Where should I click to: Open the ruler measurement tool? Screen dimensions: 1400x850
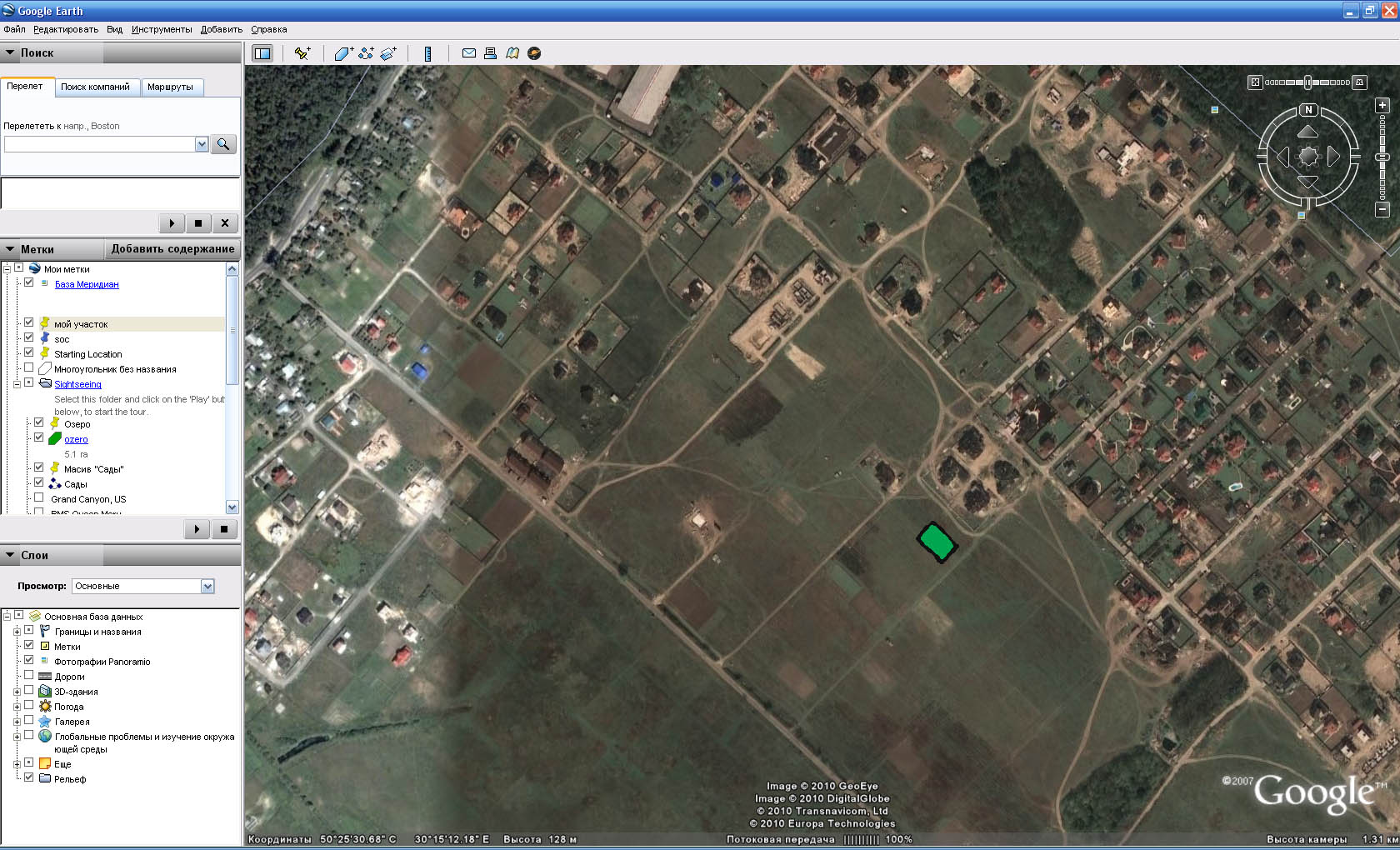pyautogui.click(x=427, y=53)
